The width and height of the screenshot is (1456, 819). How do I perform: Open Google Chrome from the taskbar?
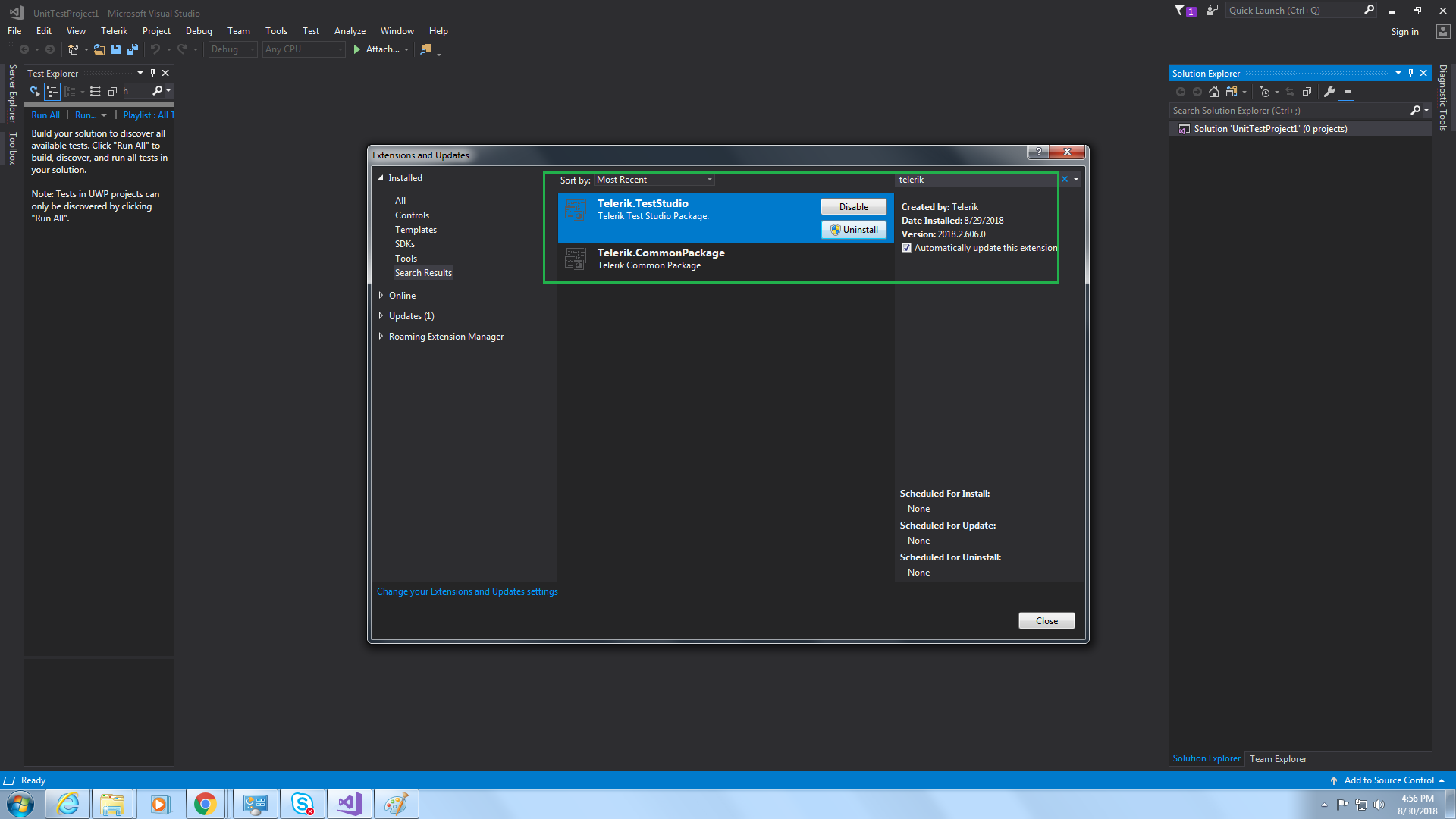click(205, 804)
